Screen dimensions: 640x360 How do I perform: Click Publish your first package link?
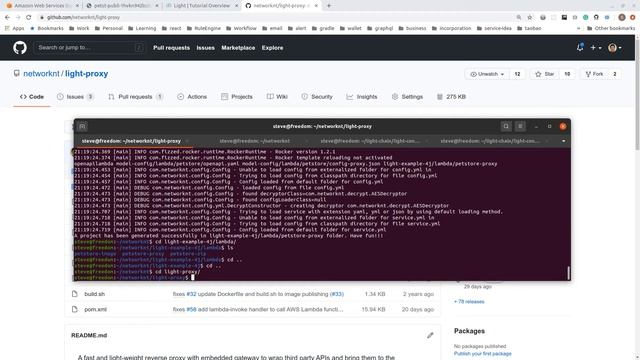pos(482,353)
